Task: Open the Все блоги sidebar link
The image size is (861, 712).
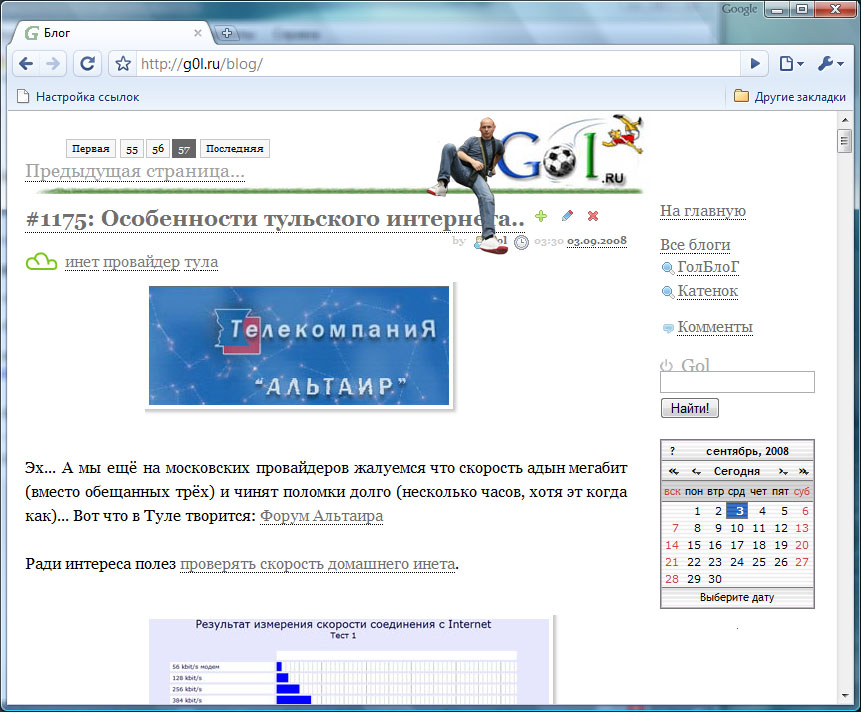Action: [695, 245]
